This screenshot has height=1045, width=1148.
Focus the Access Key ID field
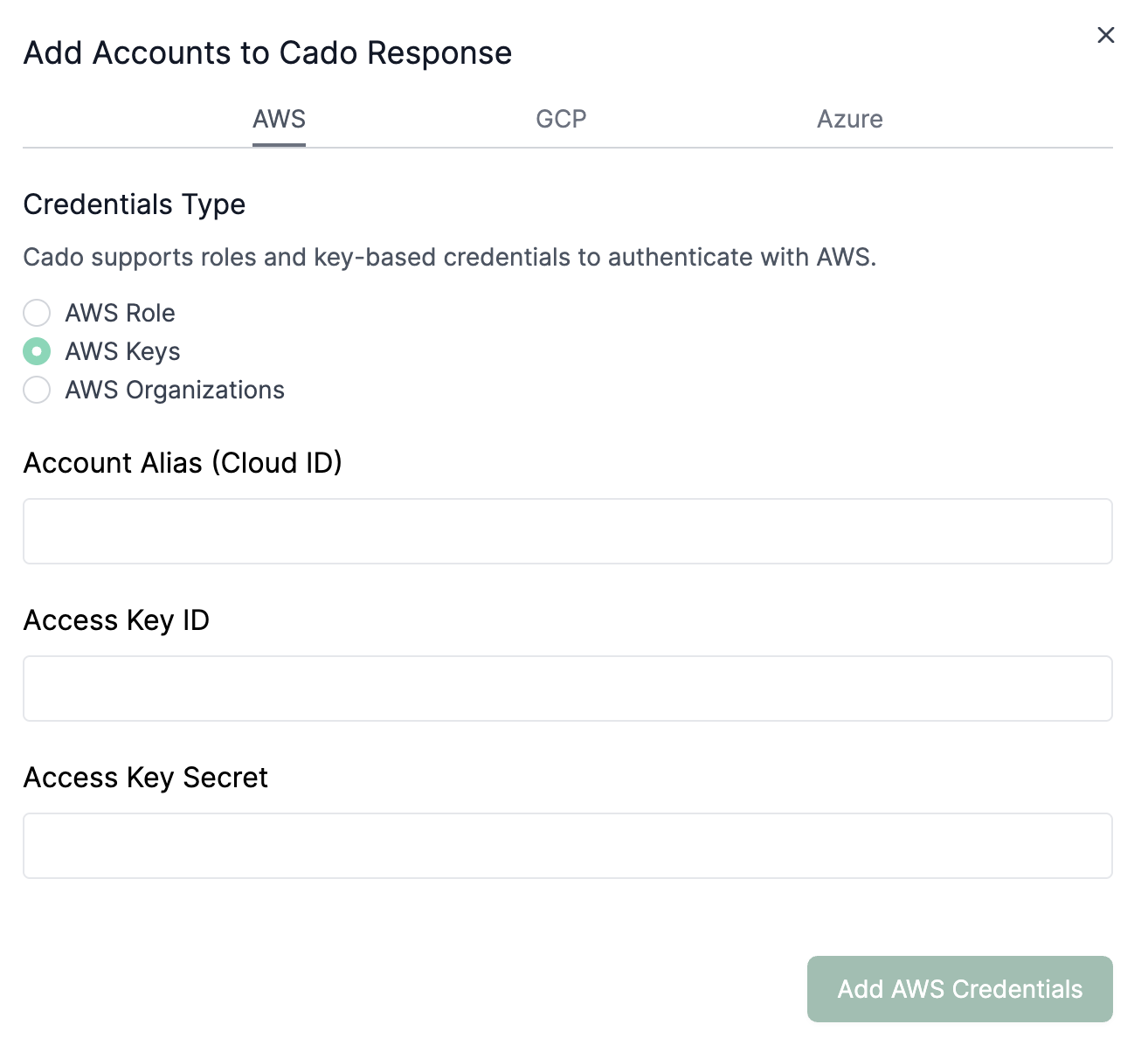568,689
